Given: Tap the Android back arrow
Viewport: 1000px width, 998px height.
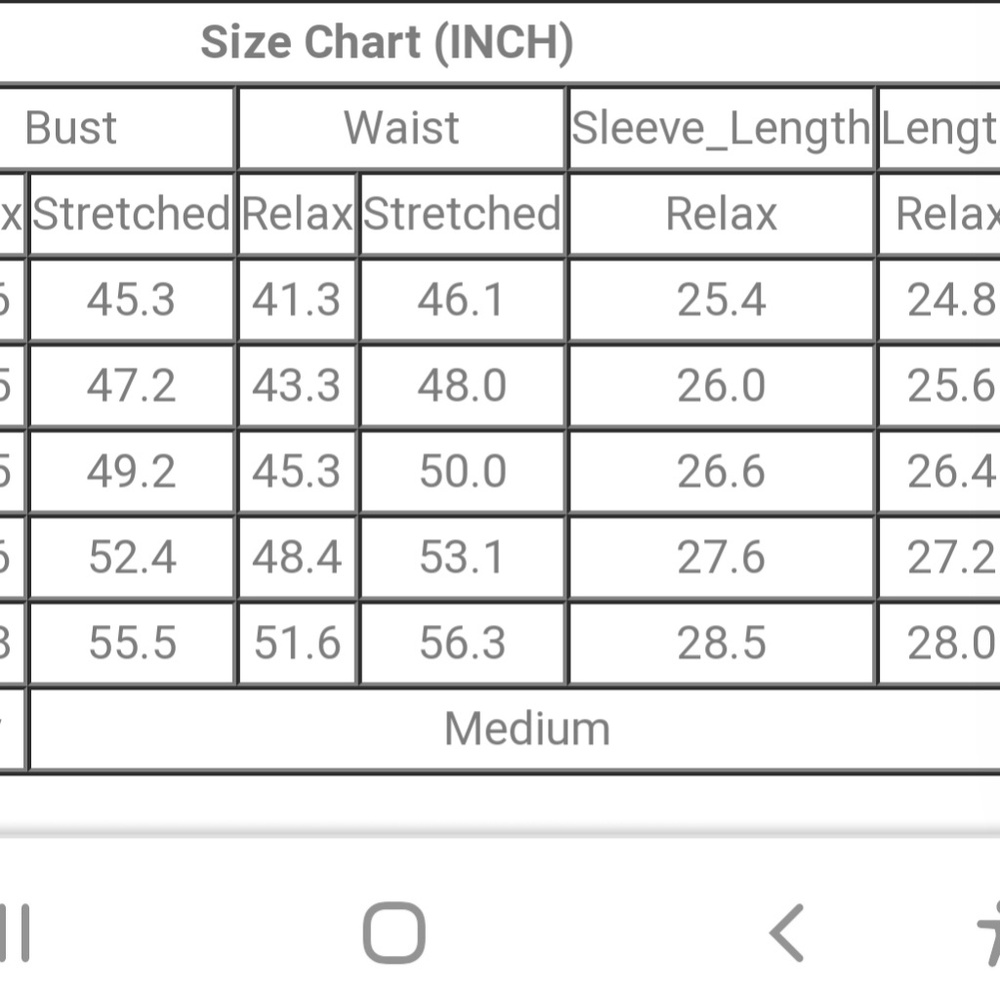Looking at the screenshot, I should [787, 932].
